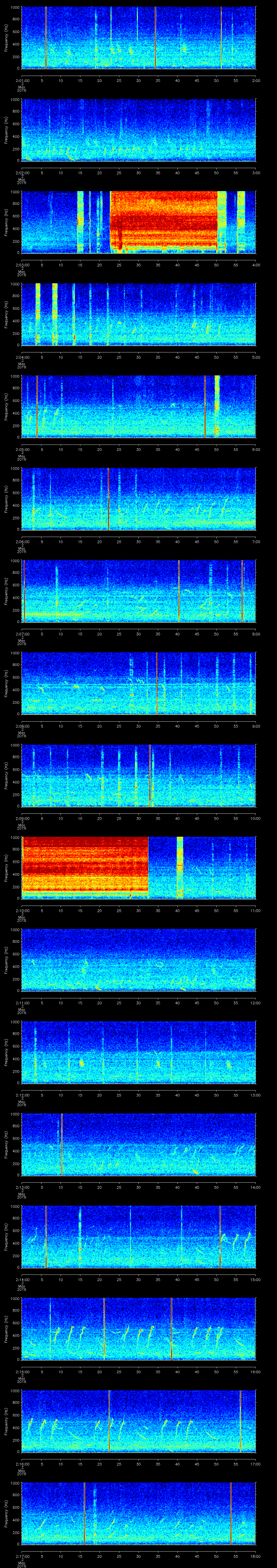Click the 2:14:00 start time label
The width and height of the screenshot is (277, 1568).
tap(22, 1279)
